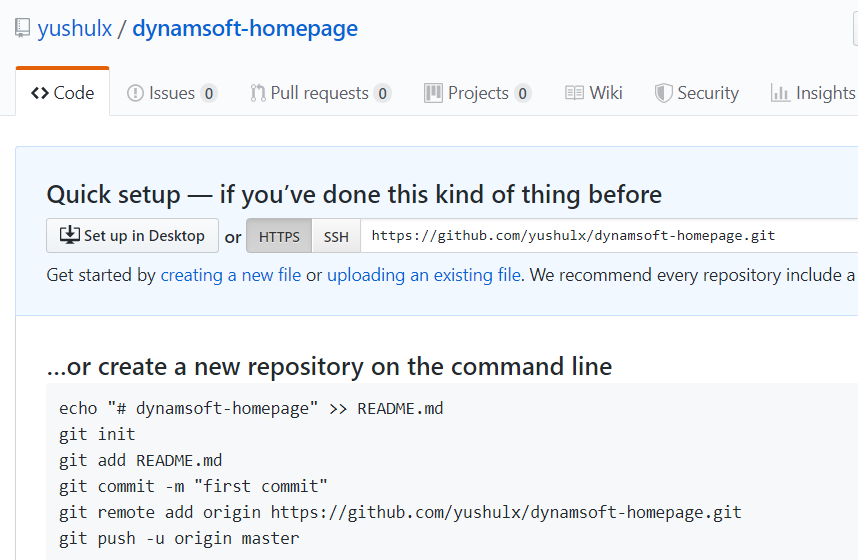Viewport: 858px width, 560px height.
Task: Switch to the Wiki tab
Action: (605, 93)
